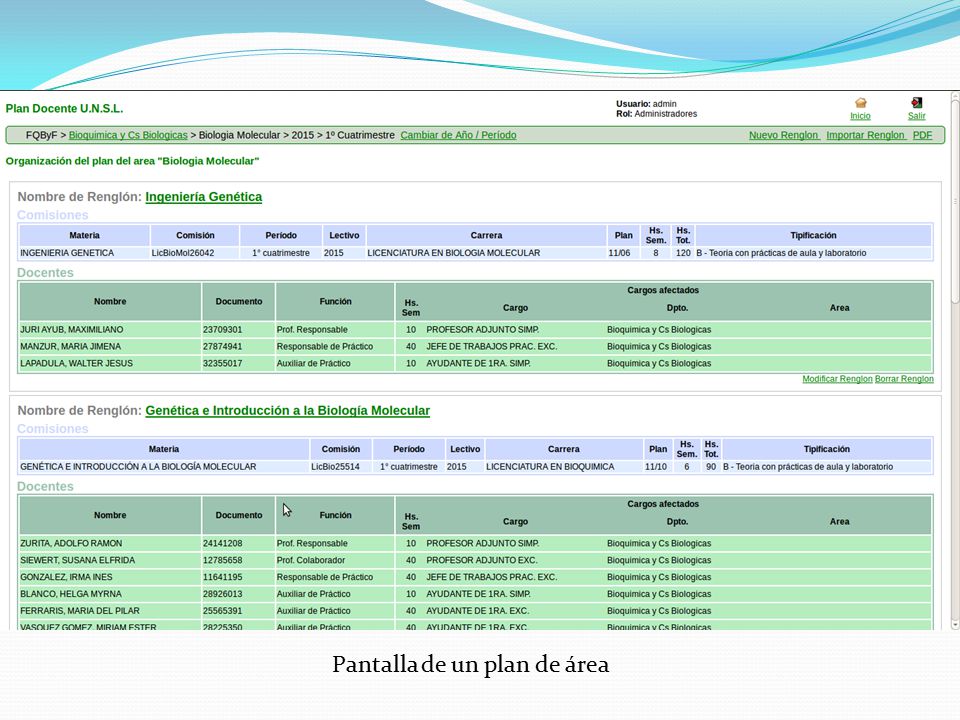Image resolution: width=960 pixels, height=720 pixels.
Task: Open the PDF export link
Action: [x=922, y=135]
